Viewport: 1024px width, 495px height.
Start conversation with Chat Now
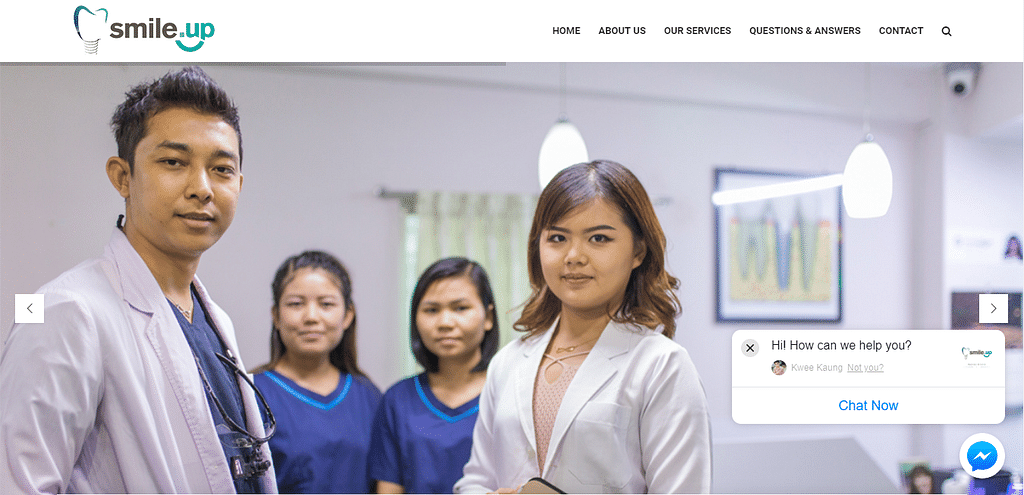(868, 406)
